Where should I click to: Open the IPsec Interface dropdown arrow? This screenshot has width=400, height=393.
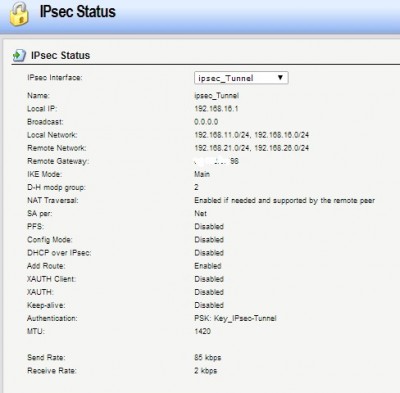[x=280, y=78]
